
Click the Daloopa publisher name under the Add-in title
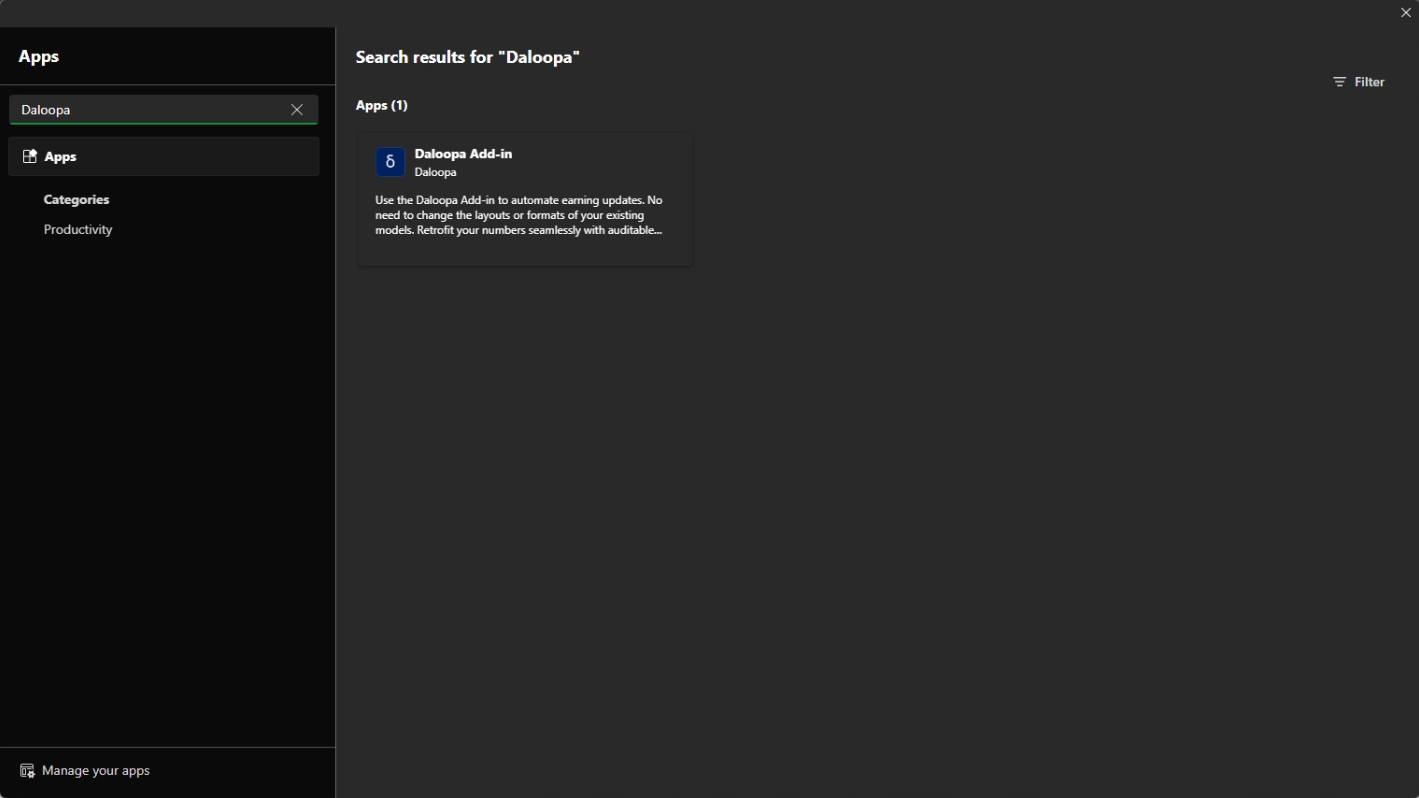(x=435, y=173)
